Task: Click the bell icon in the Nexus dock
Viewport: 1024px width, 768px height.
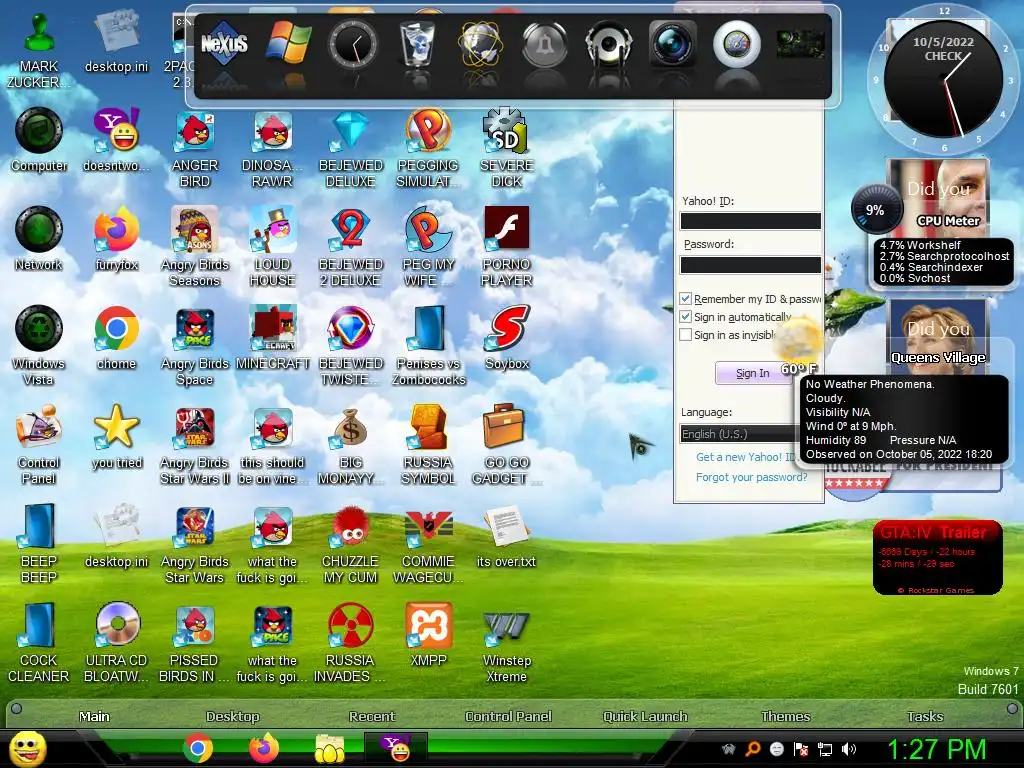Action: point(545,44)
